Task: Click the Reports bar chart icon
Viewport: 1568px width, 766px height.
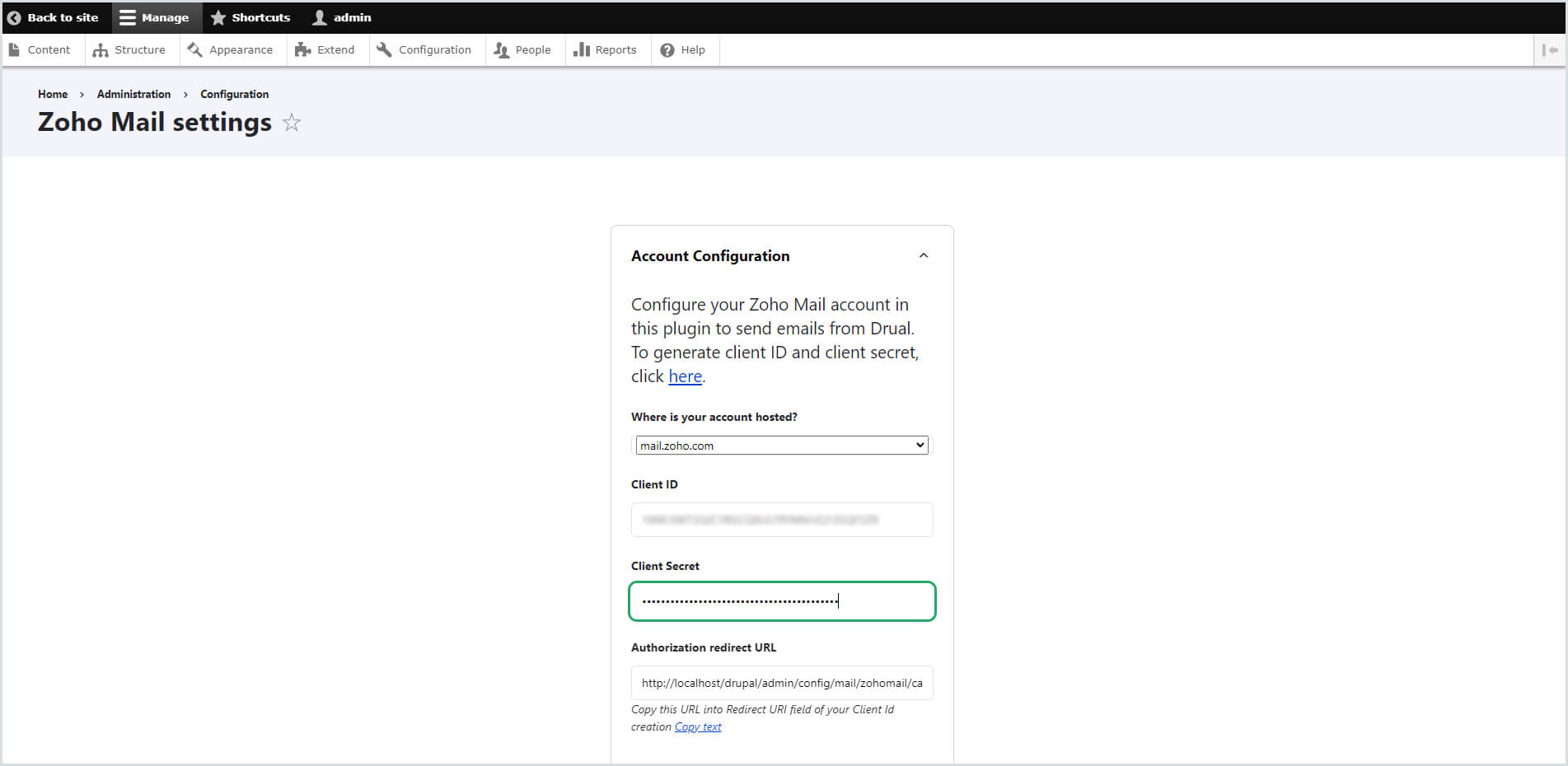Action: coord(582,50)
